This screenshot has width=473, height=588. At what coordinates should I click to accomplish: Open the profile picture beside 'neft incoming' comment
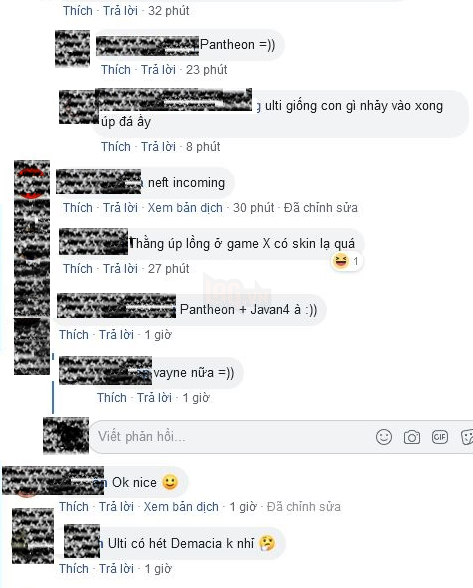pos(32,180)
